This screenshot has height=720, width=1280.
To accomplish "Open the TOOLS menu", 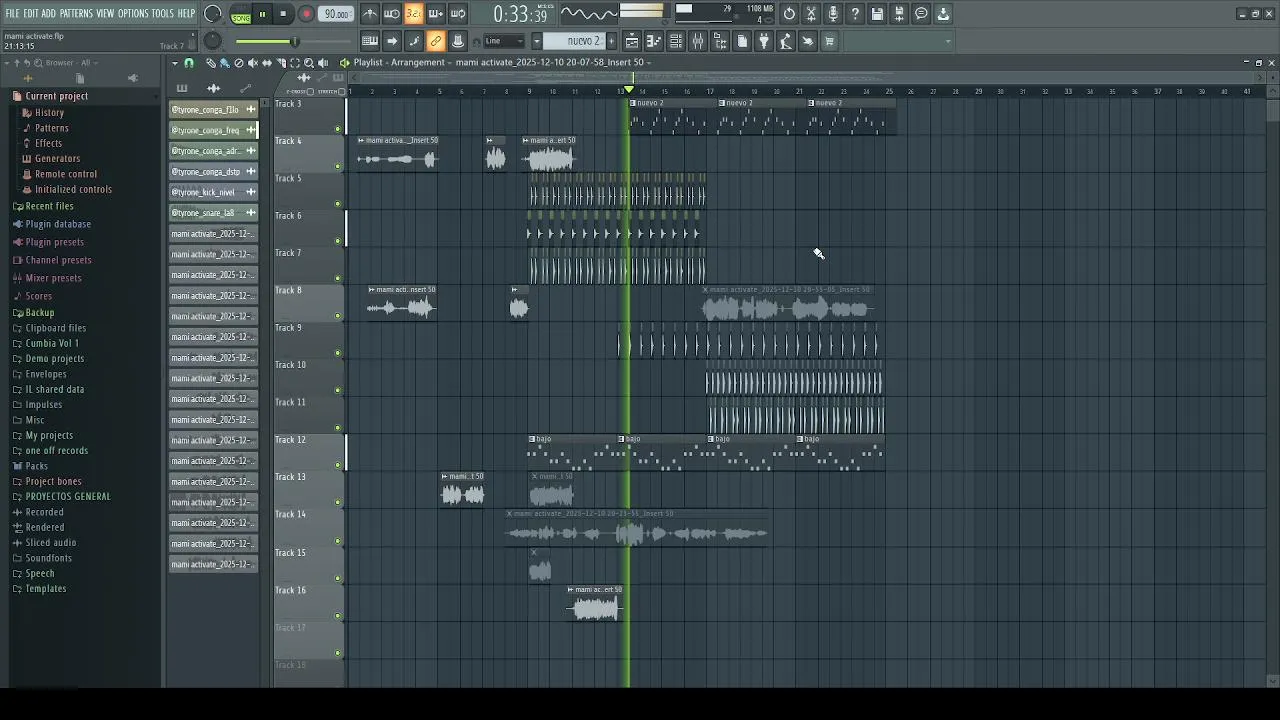I will [x=162, y=13].
